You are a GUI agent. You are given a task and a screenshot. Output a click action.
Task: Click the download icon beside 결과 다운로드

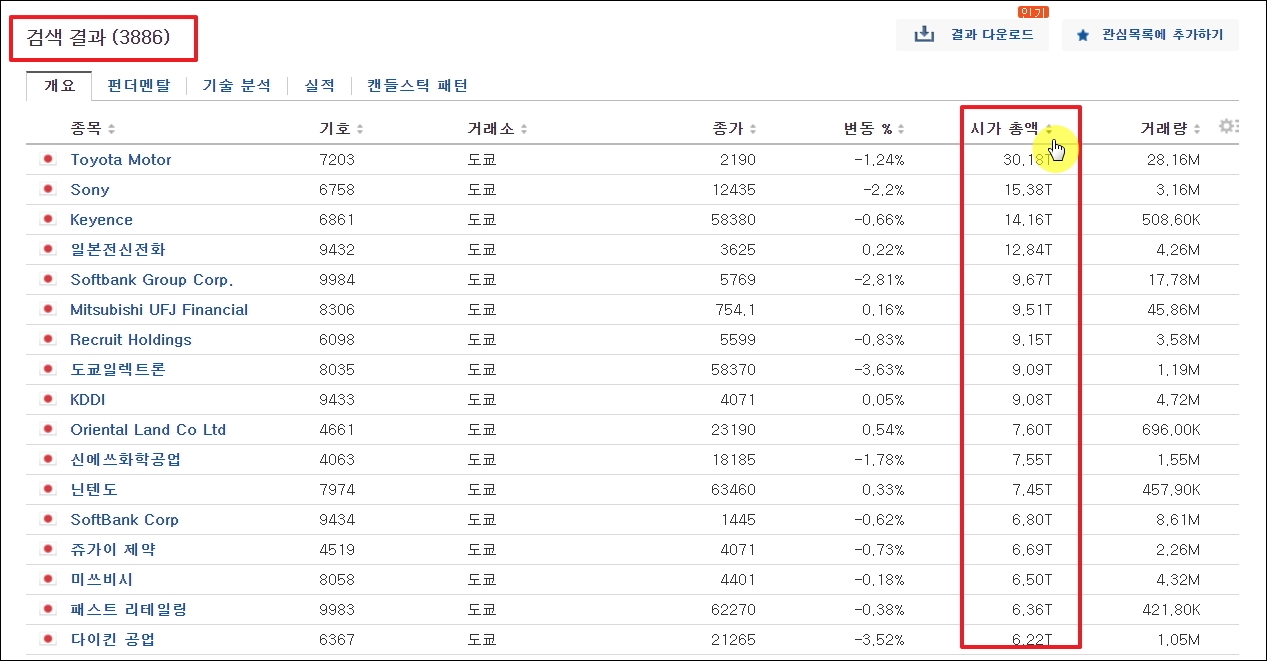coord(924,35)
